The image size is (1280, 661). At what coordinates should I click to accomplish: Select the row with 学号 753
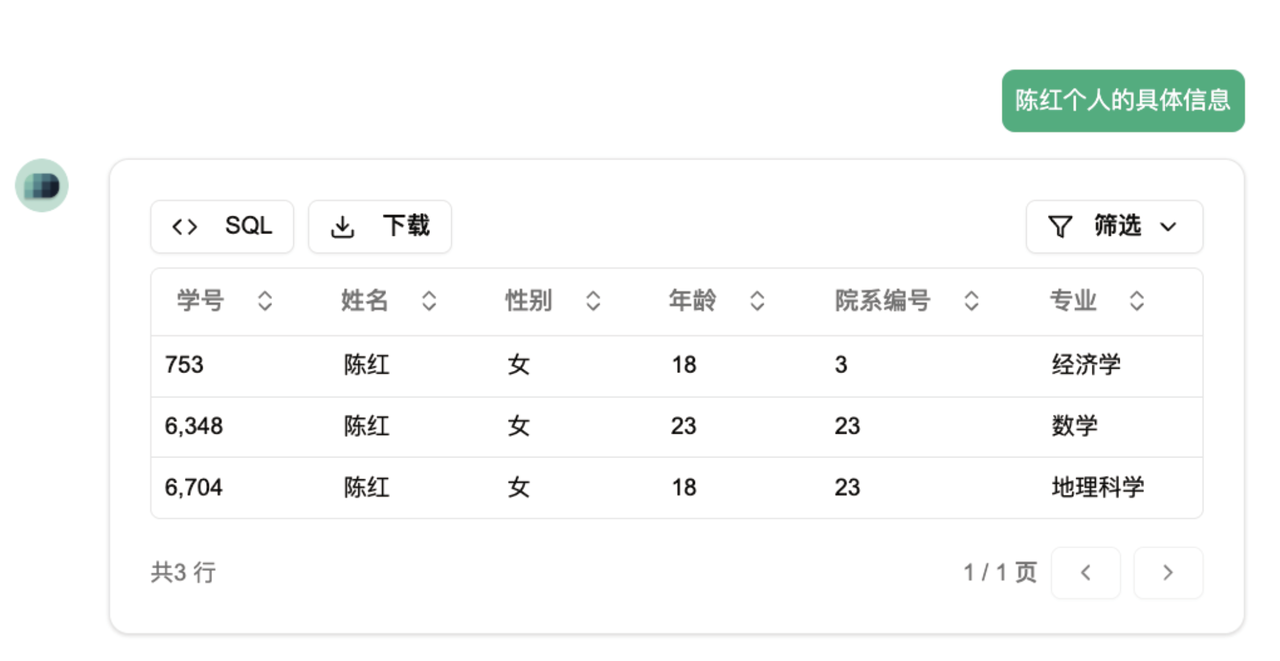[x=185, y=366]
